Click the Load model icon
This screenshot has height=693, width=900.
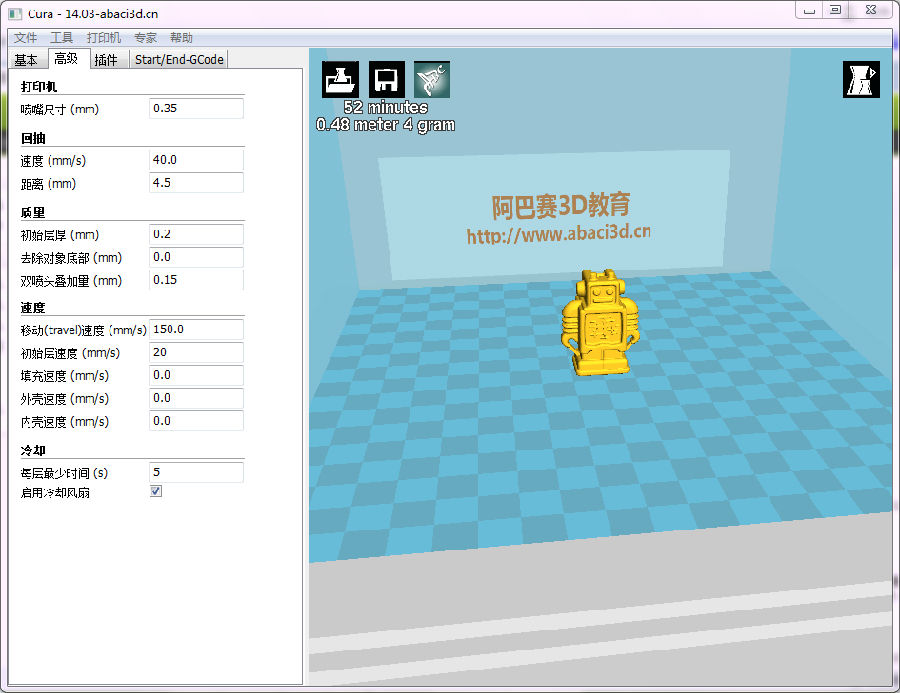(340, 79)
